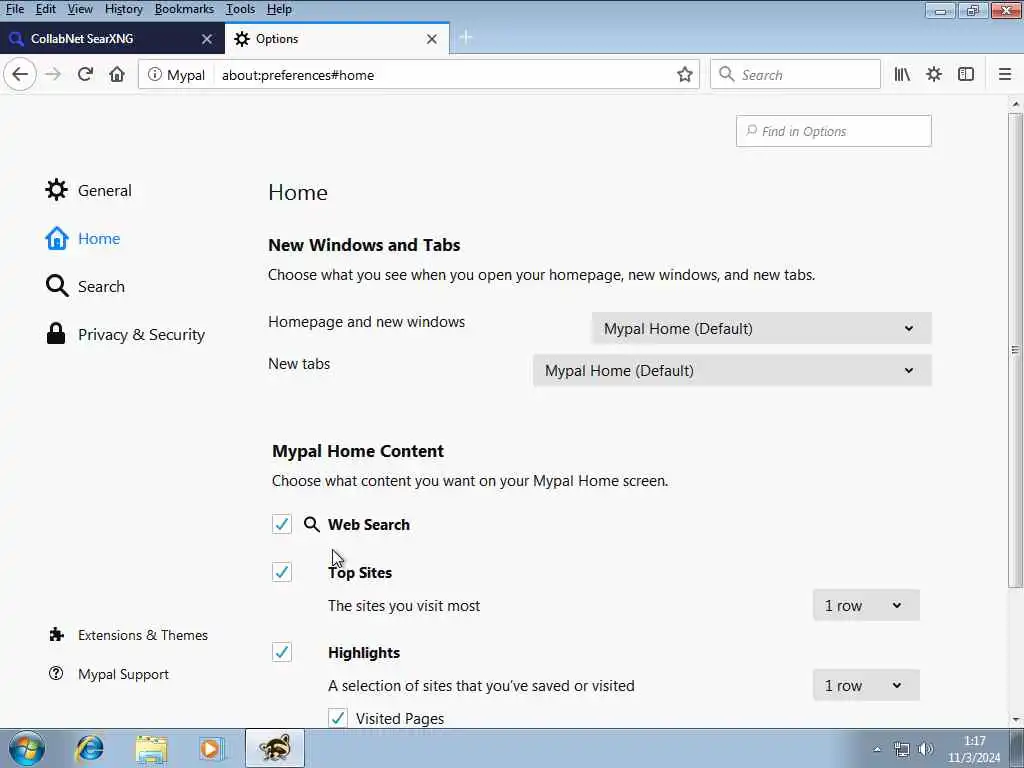Click the network tray icon
The image size is (1024, 768).
pyautogui.click(x=902, y=749)
